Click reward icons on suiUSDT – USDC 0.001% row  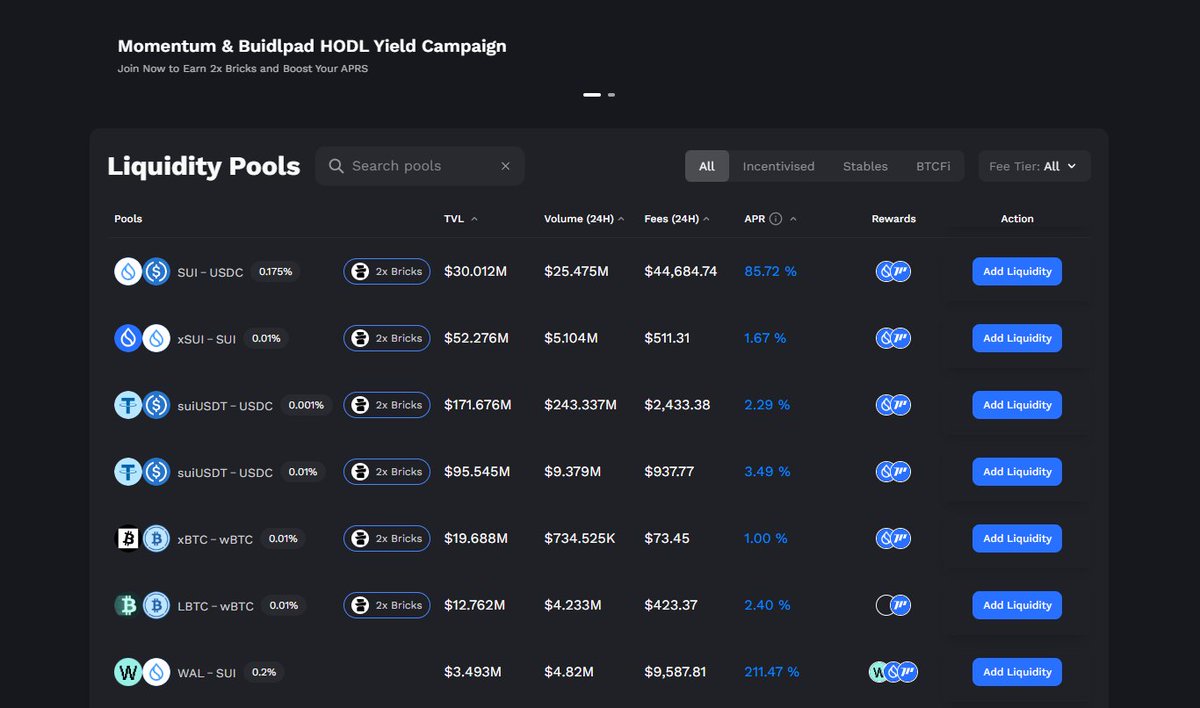893,405
